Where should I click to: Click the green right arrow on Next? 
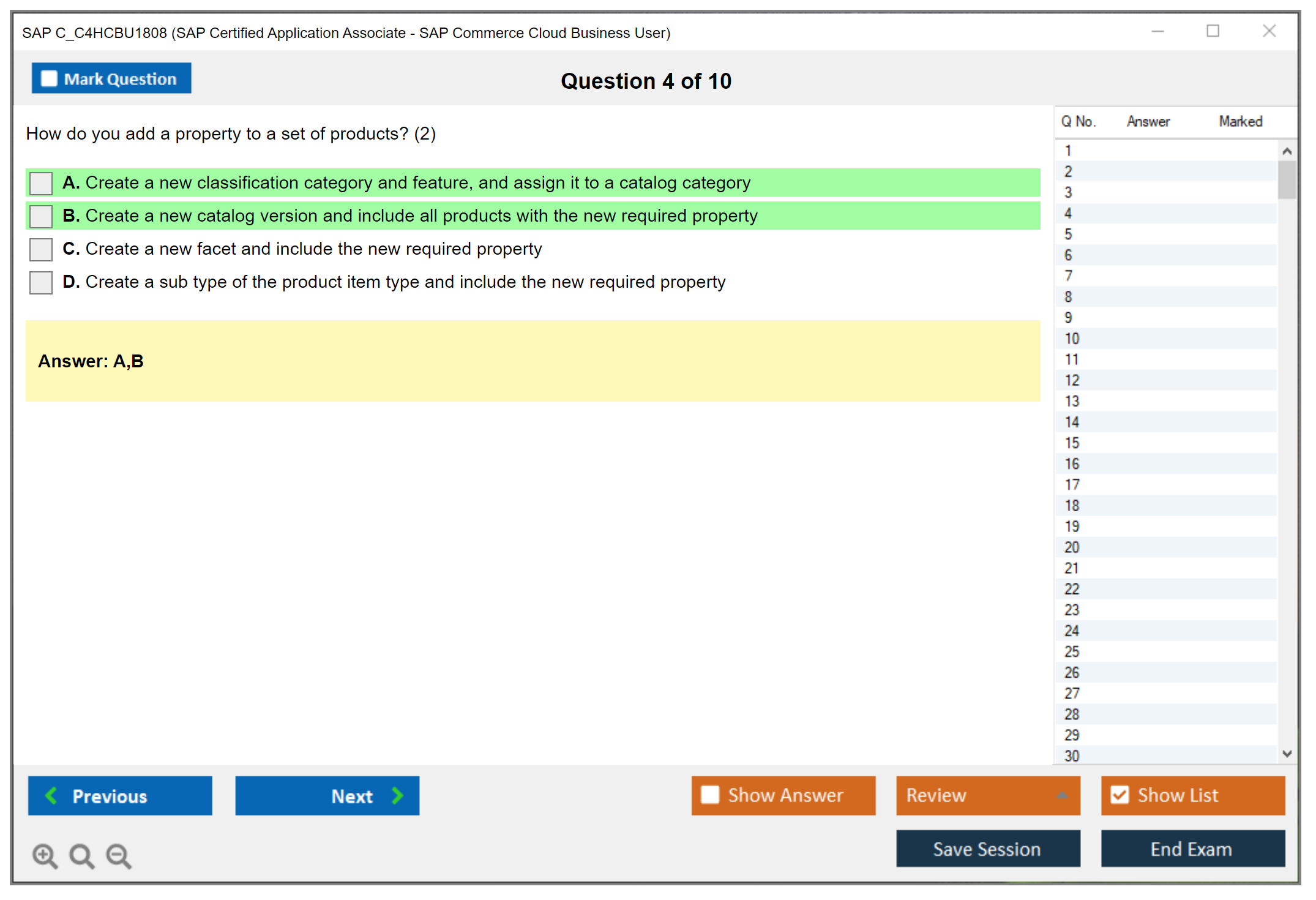[397, 795]
